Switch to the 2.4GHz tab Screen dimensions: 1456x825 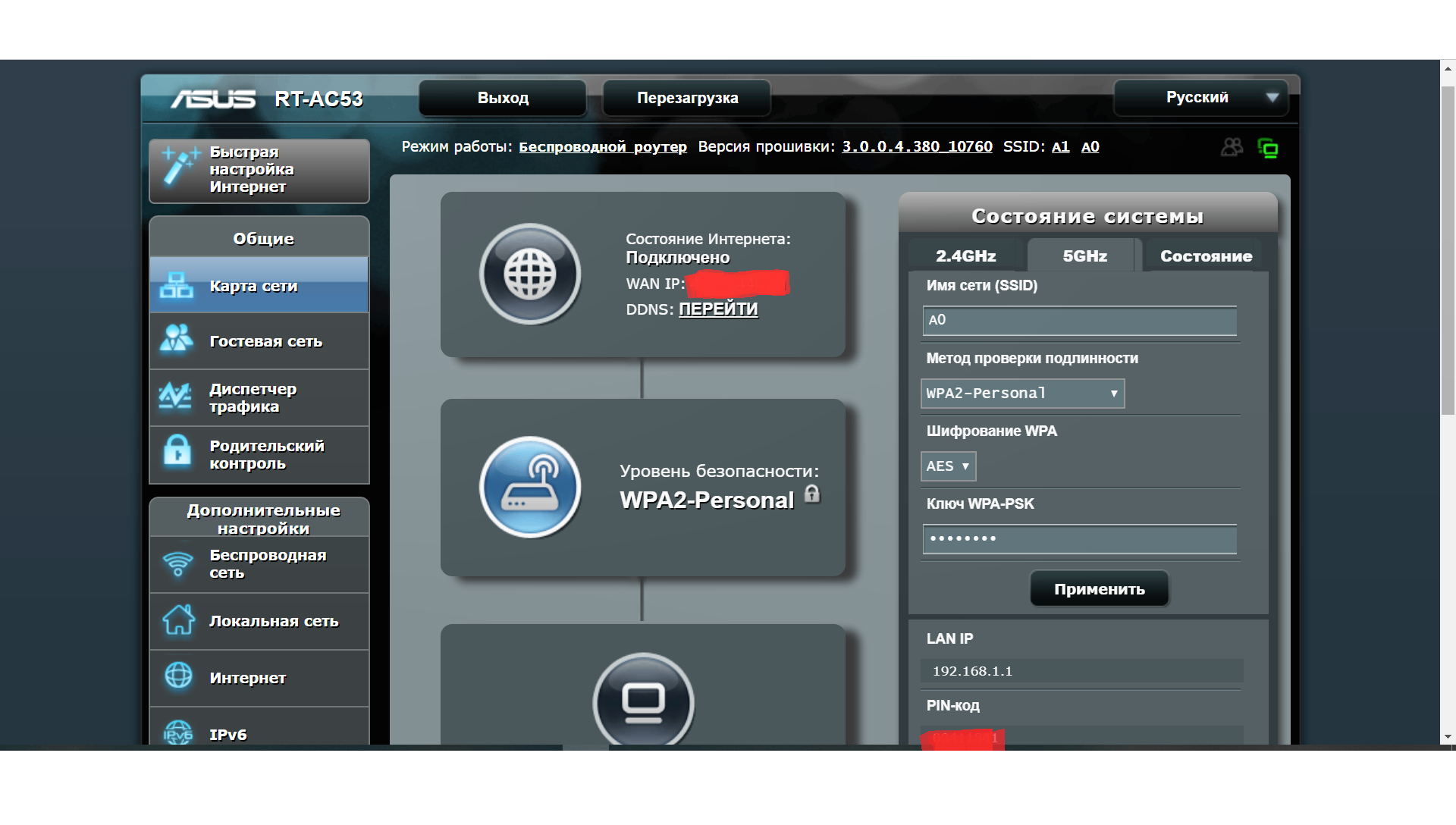[965, 256]
